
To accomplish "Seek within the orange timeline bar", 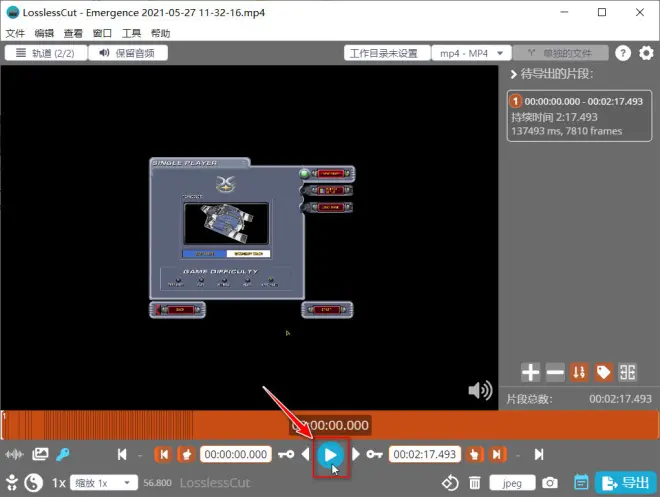I will 330,425.
